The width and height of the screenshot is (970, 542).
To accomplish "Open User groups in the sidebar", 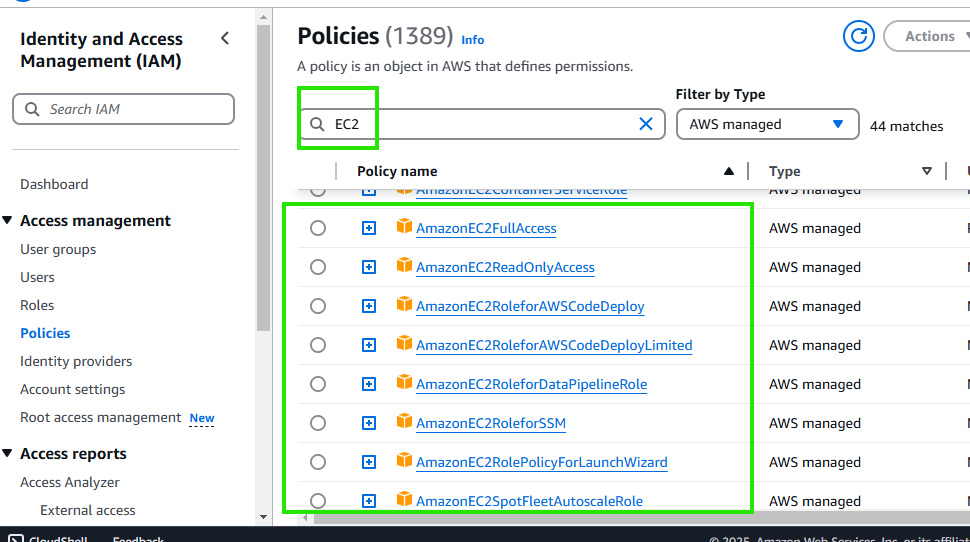I will tap(58, 249).
